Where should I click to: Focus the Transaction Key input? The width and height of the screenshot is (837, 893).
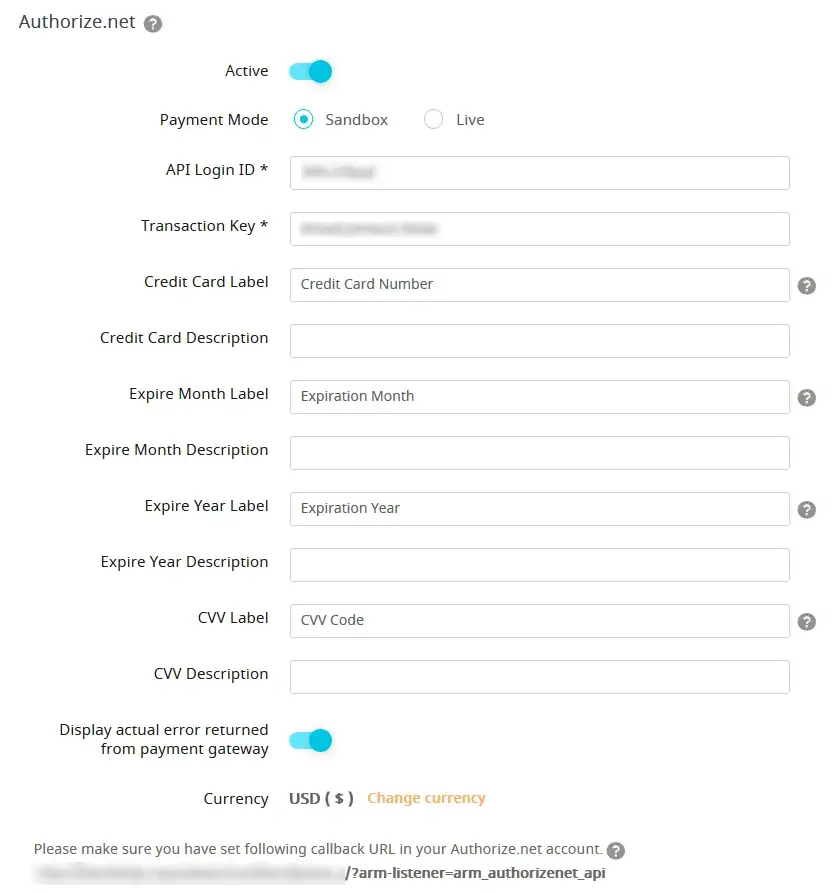pos(540,229)
